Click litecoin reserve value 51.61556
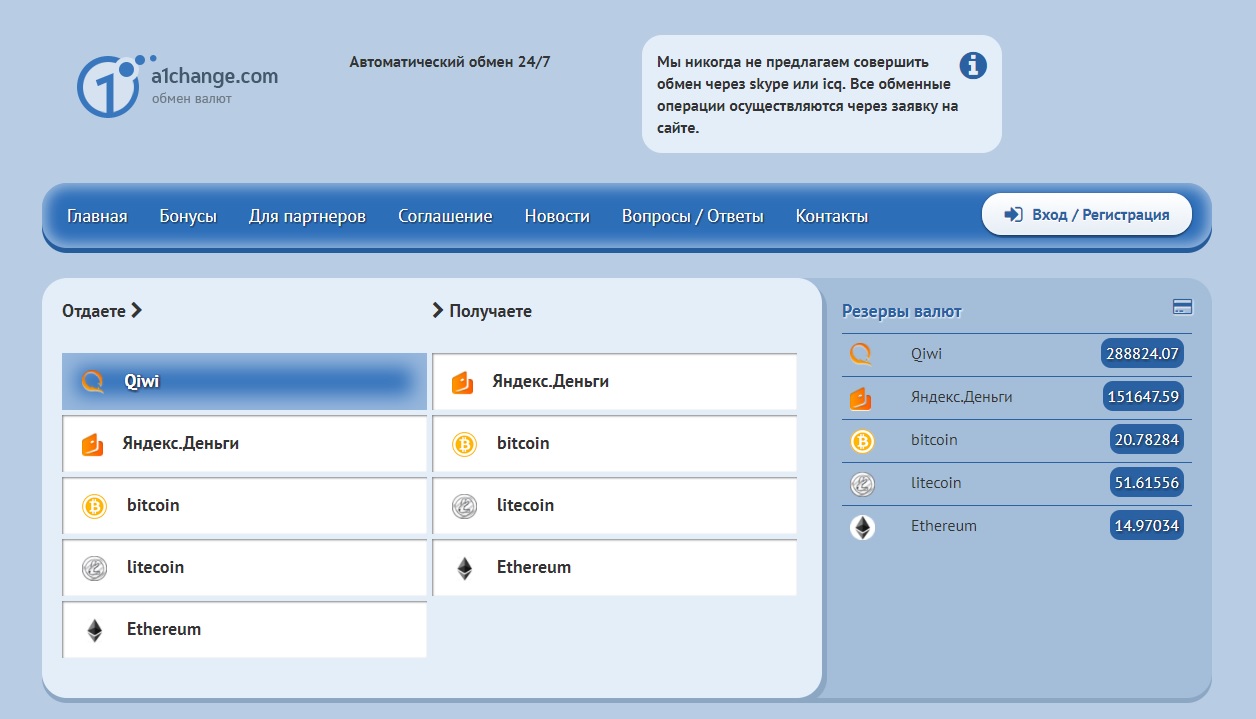This screenshot has width=1256, height=719. coord(1146,482)
